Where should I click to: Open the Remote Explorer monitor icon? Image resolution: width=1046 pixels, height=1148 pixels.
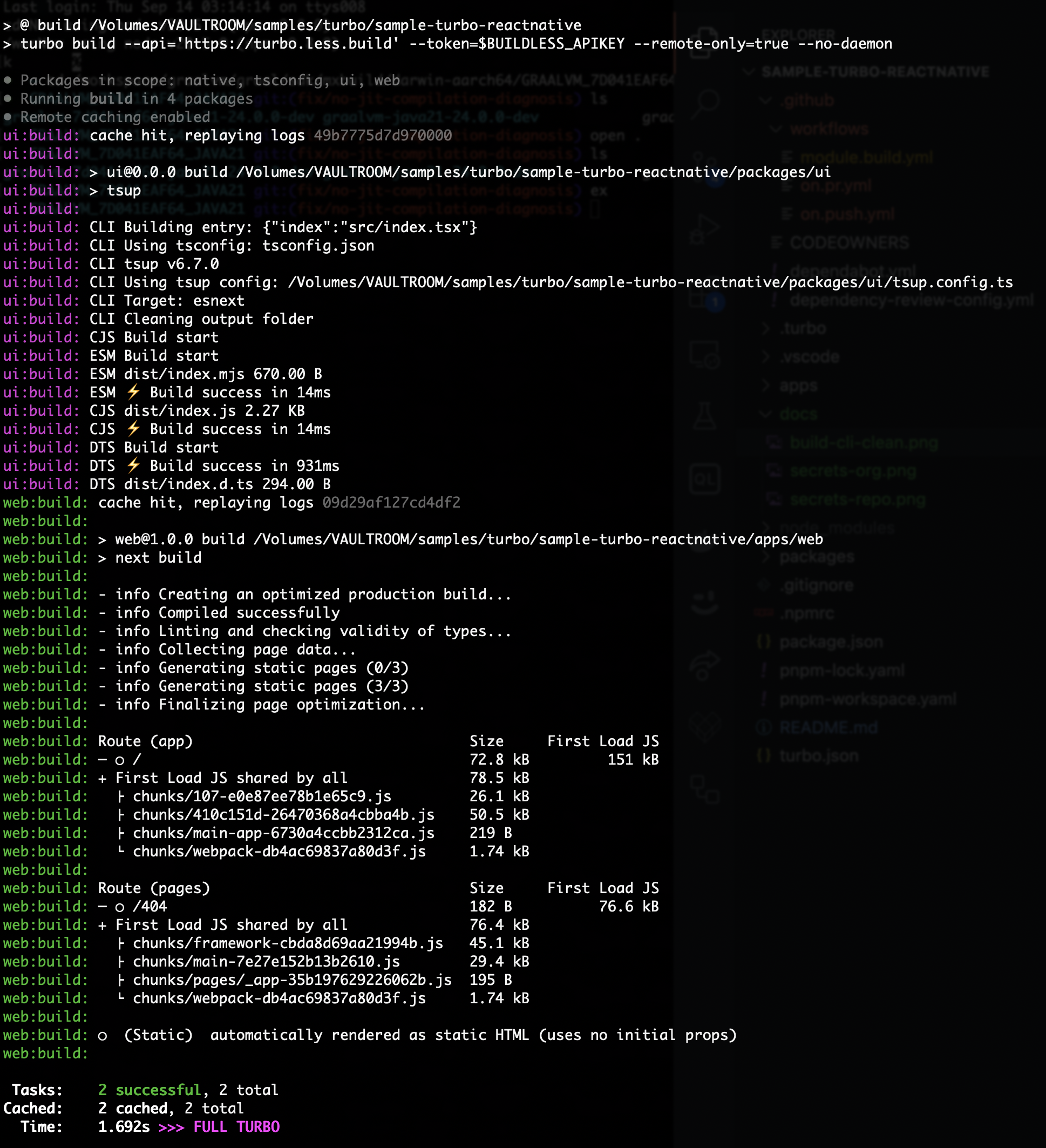(x=704, y=354)
